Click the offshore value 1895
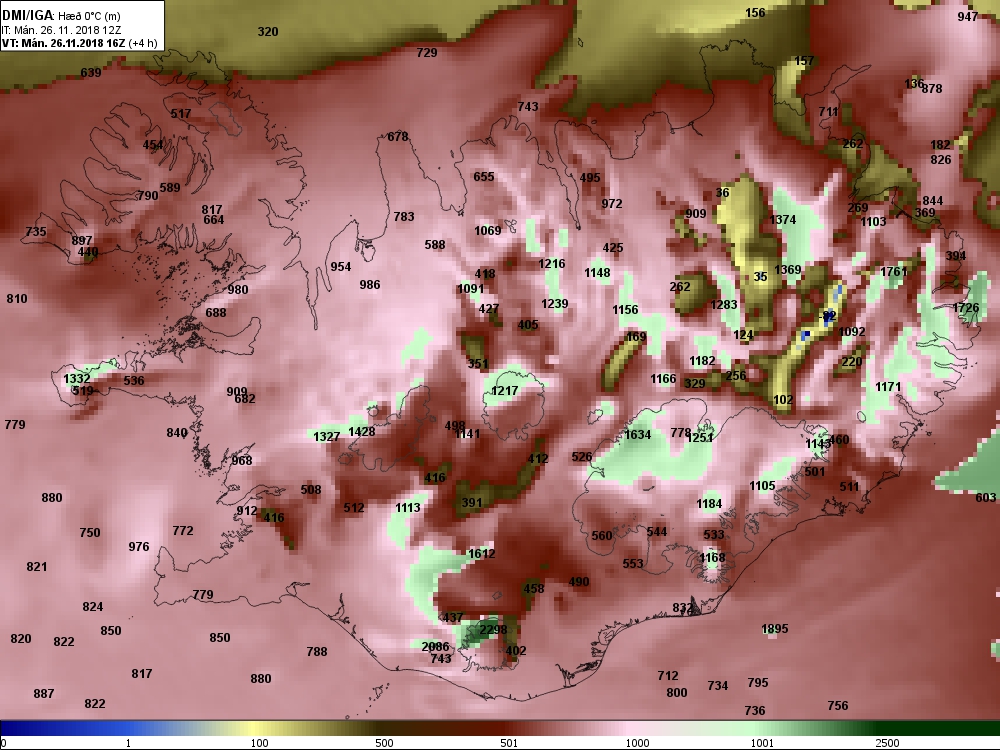Screen dimensions: 1000x750 tap(775, 629)
